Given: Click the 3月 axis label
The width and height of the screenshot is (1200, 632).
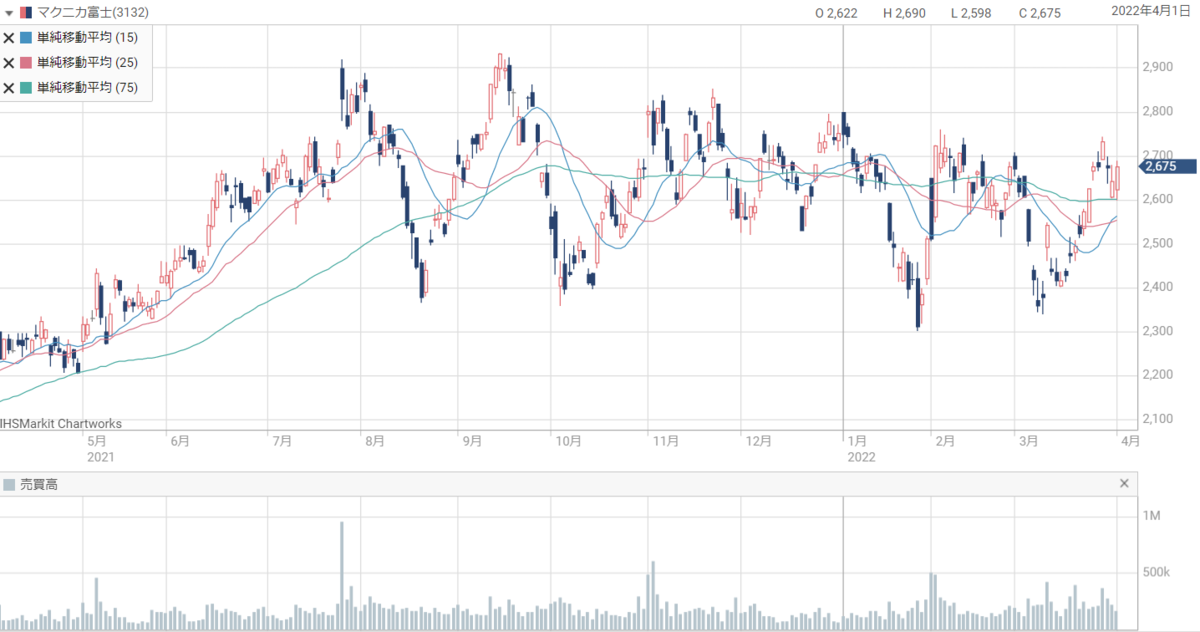Looking at the screenshot, I should [x=1028, y=440].
